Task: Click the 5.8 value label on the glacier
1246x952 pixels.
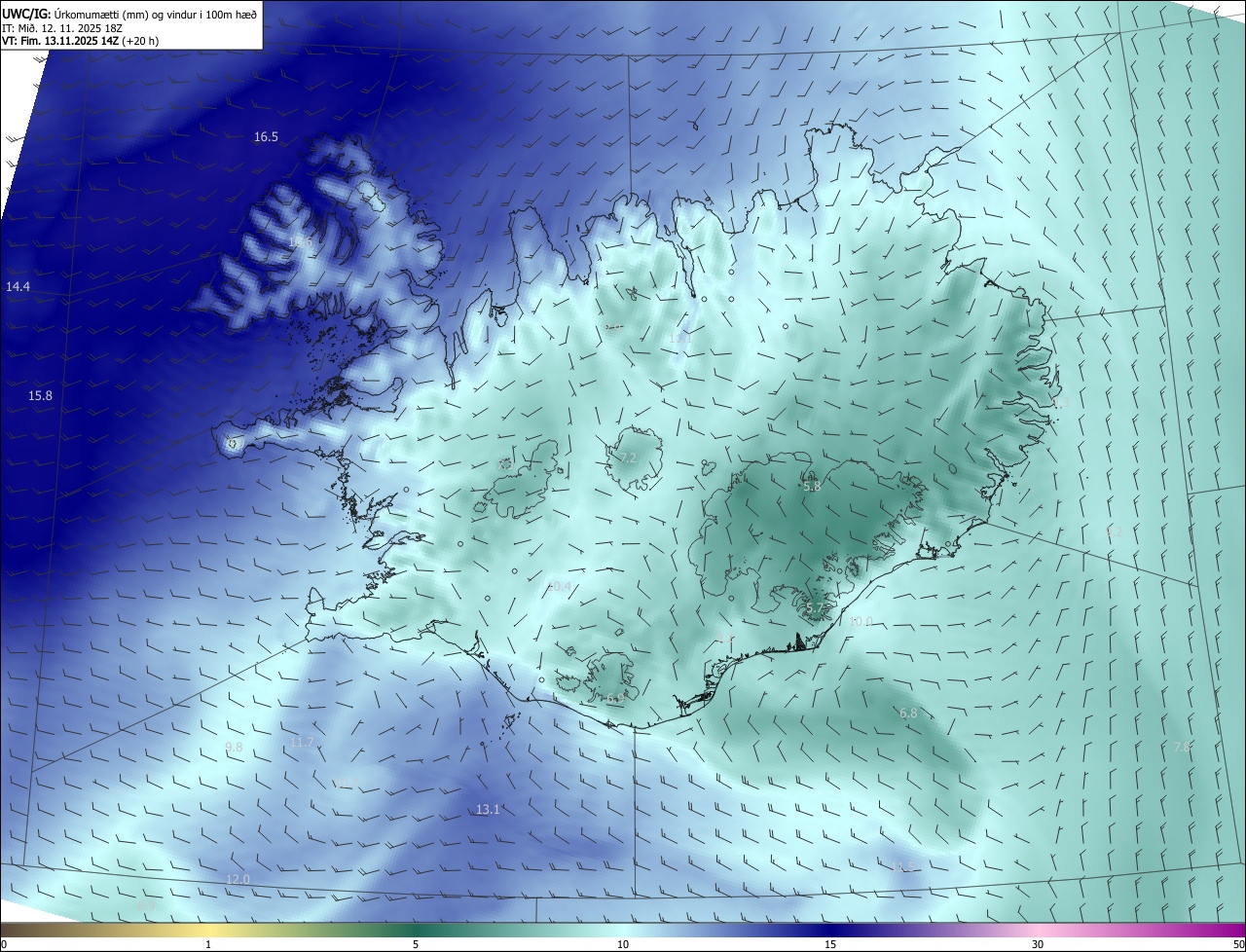Action: (x=812, y=486)
